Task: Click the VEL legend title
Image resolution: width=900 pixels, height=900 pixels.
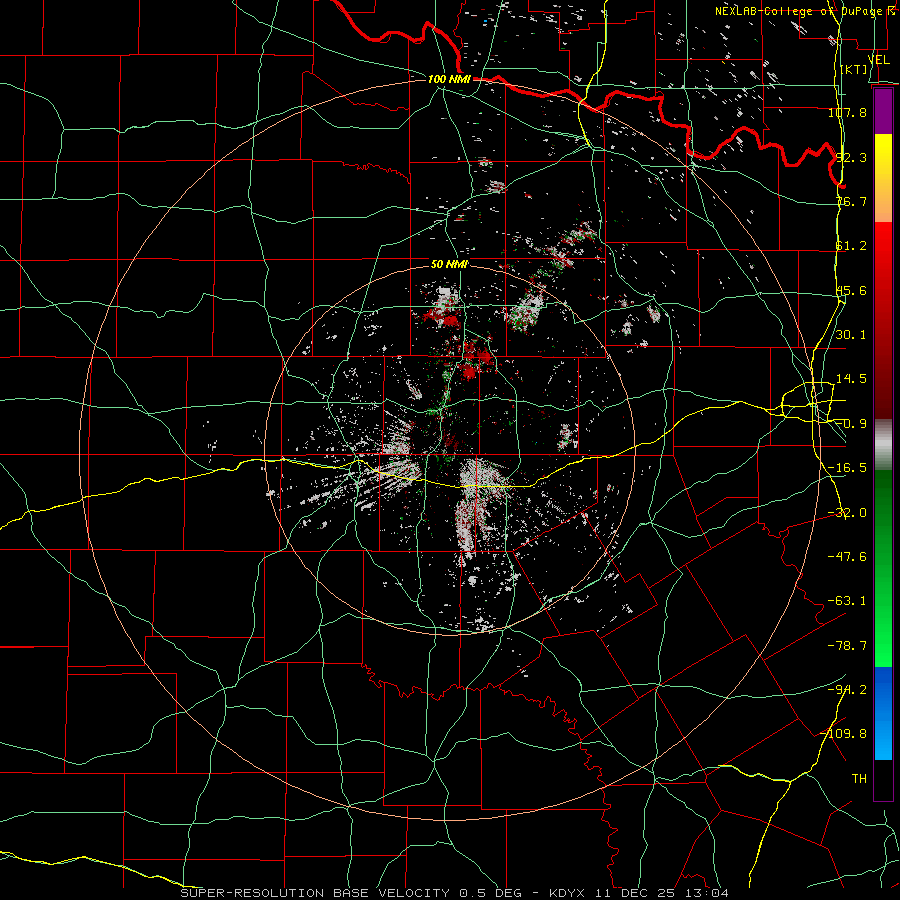Action: tap(878, 59)
